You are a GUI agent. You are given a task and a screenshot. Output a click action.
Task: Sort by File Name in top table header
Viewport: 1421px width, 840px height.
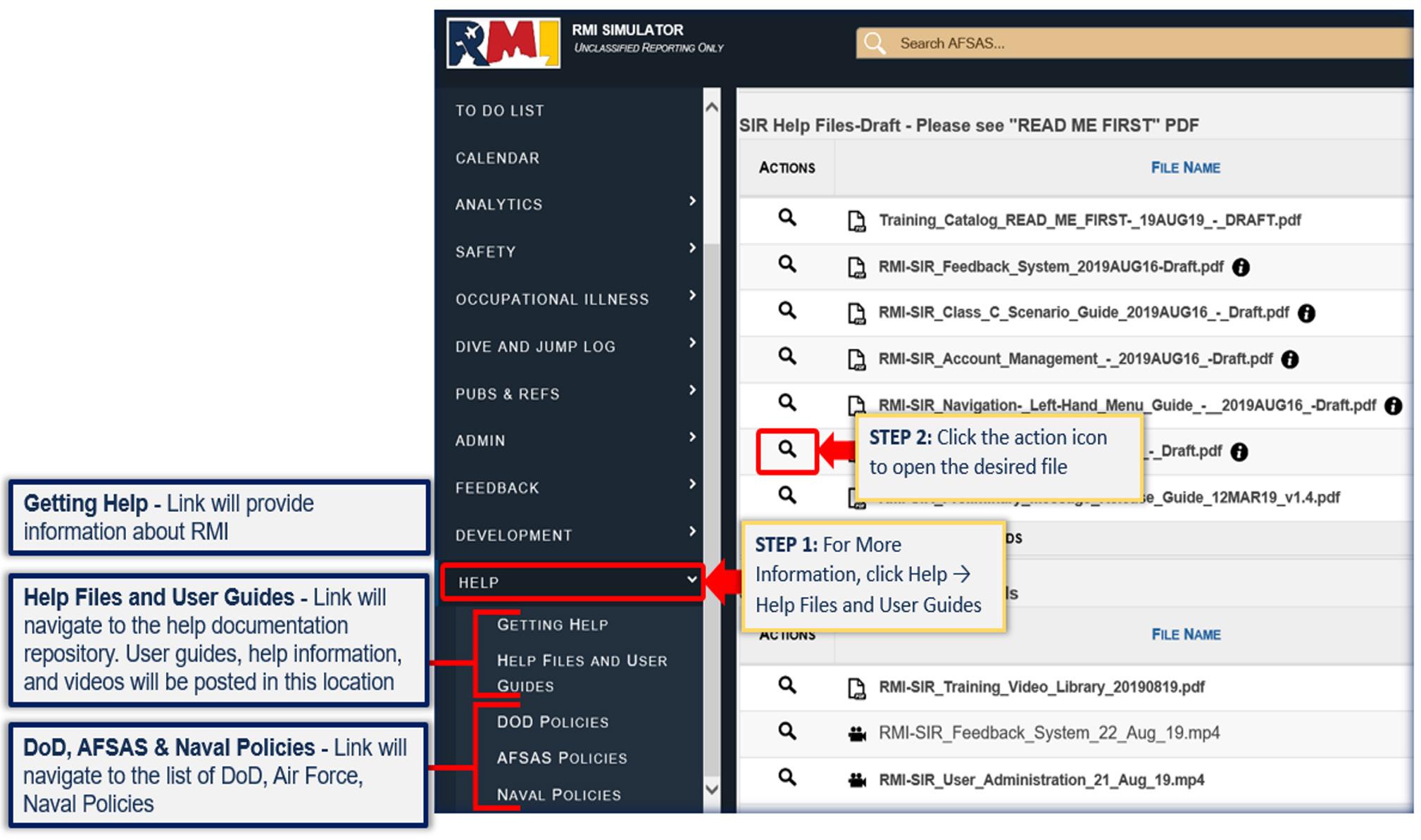pos(1186,168)
